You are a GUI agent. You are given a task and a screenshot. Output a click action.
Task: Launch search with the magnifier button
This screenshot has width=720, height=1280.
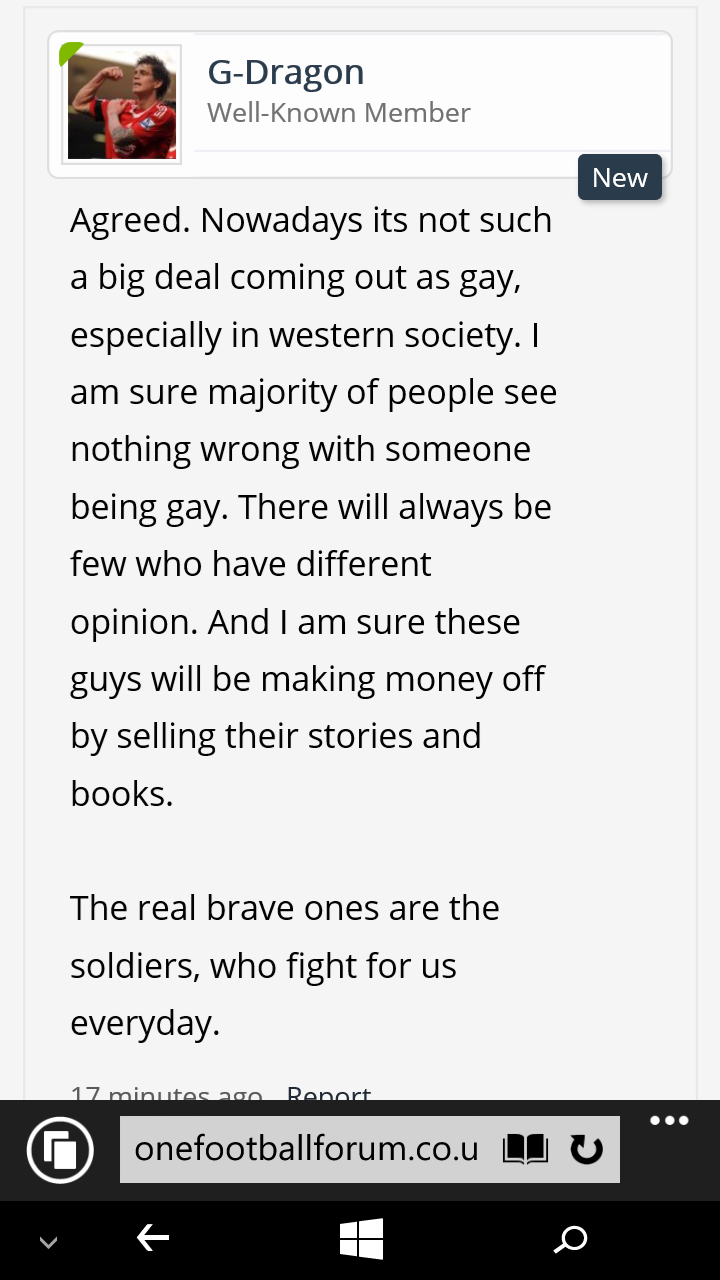point(570,1240)
